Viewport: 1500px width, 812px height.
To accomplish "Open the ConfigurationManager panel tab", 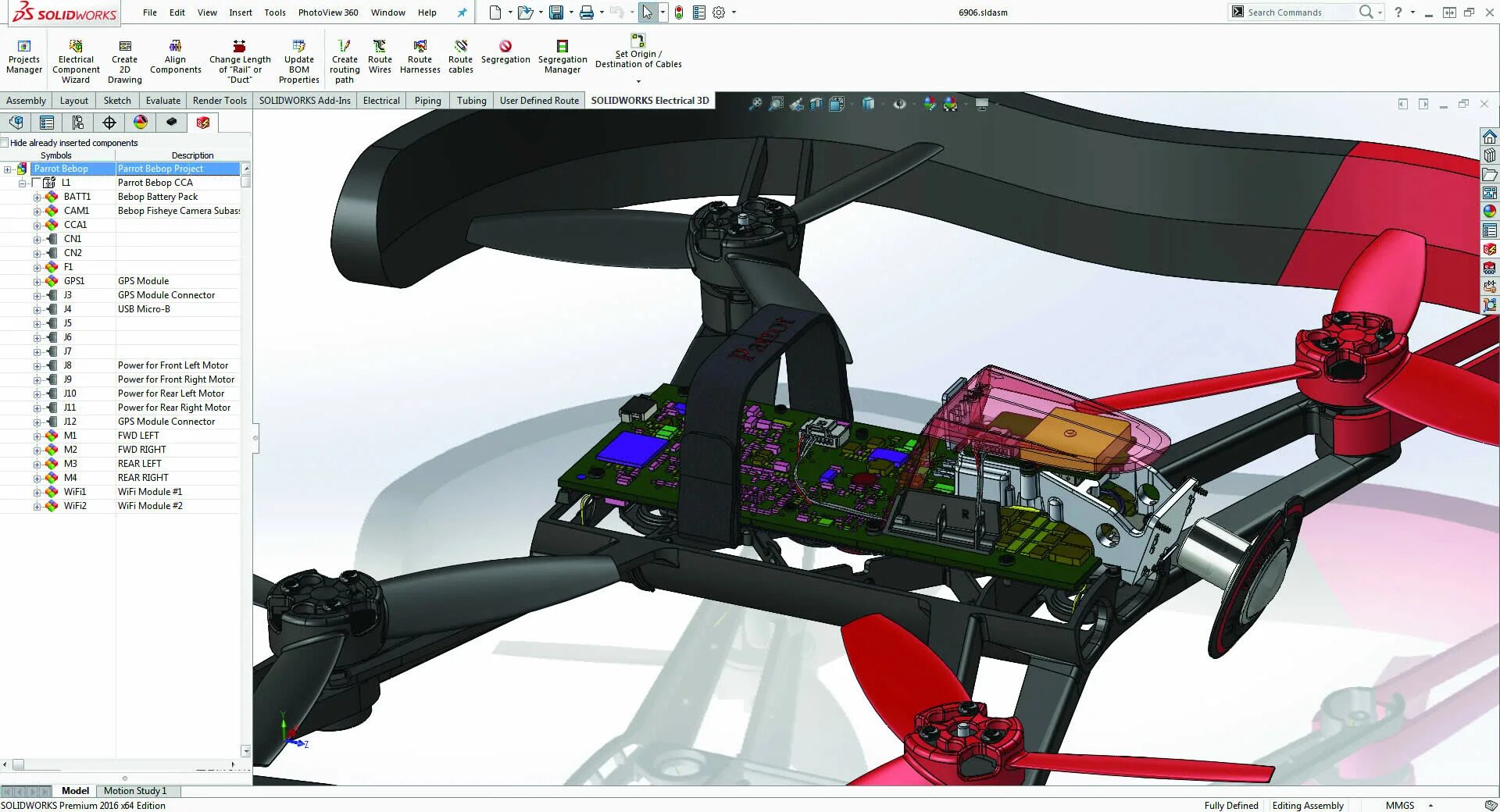I will 78,123.
